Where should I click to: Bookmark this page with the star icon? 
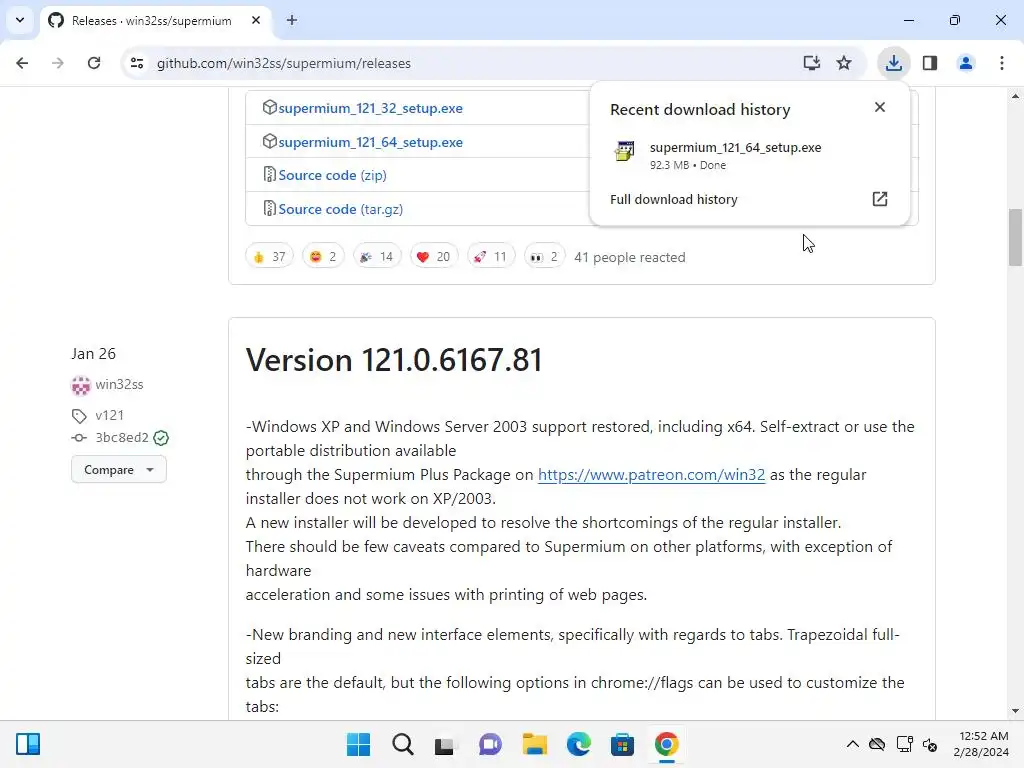pyautogui.click(x=844, y=63)
